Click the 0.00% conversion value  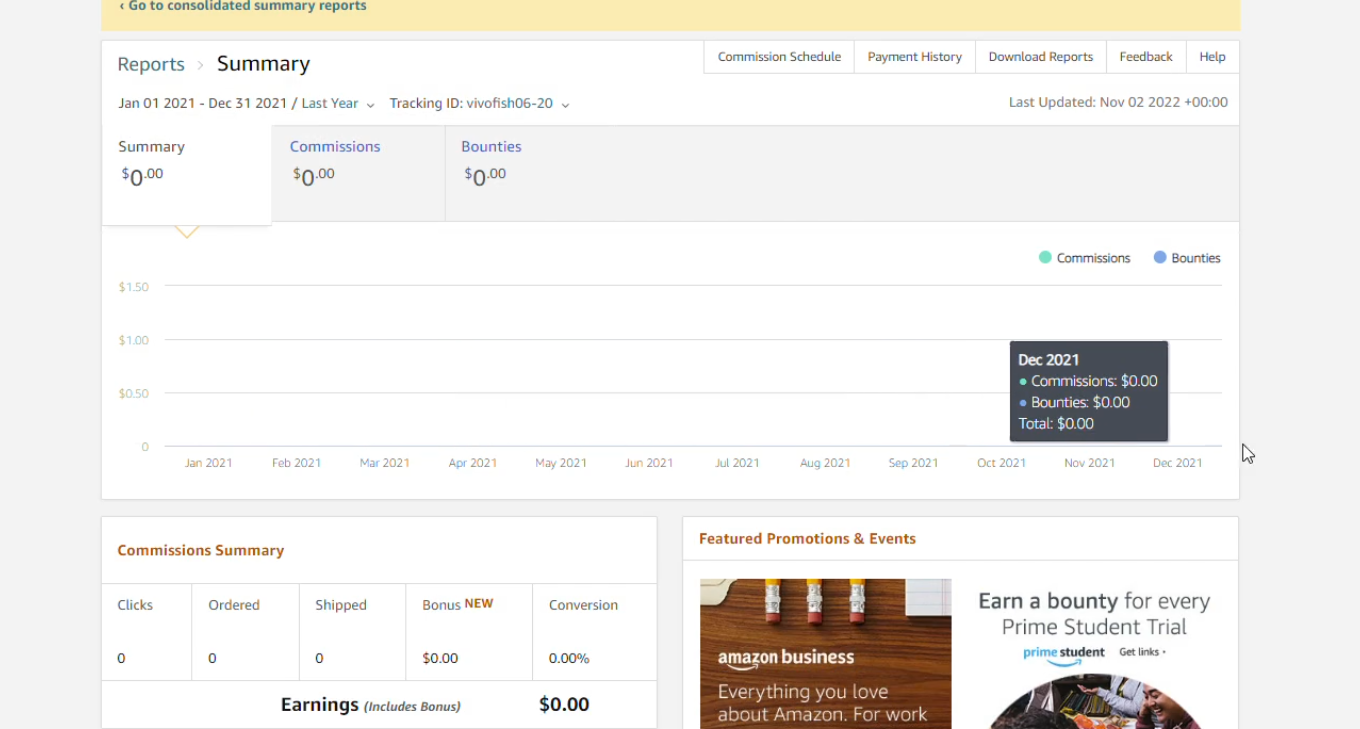(569, 658)
